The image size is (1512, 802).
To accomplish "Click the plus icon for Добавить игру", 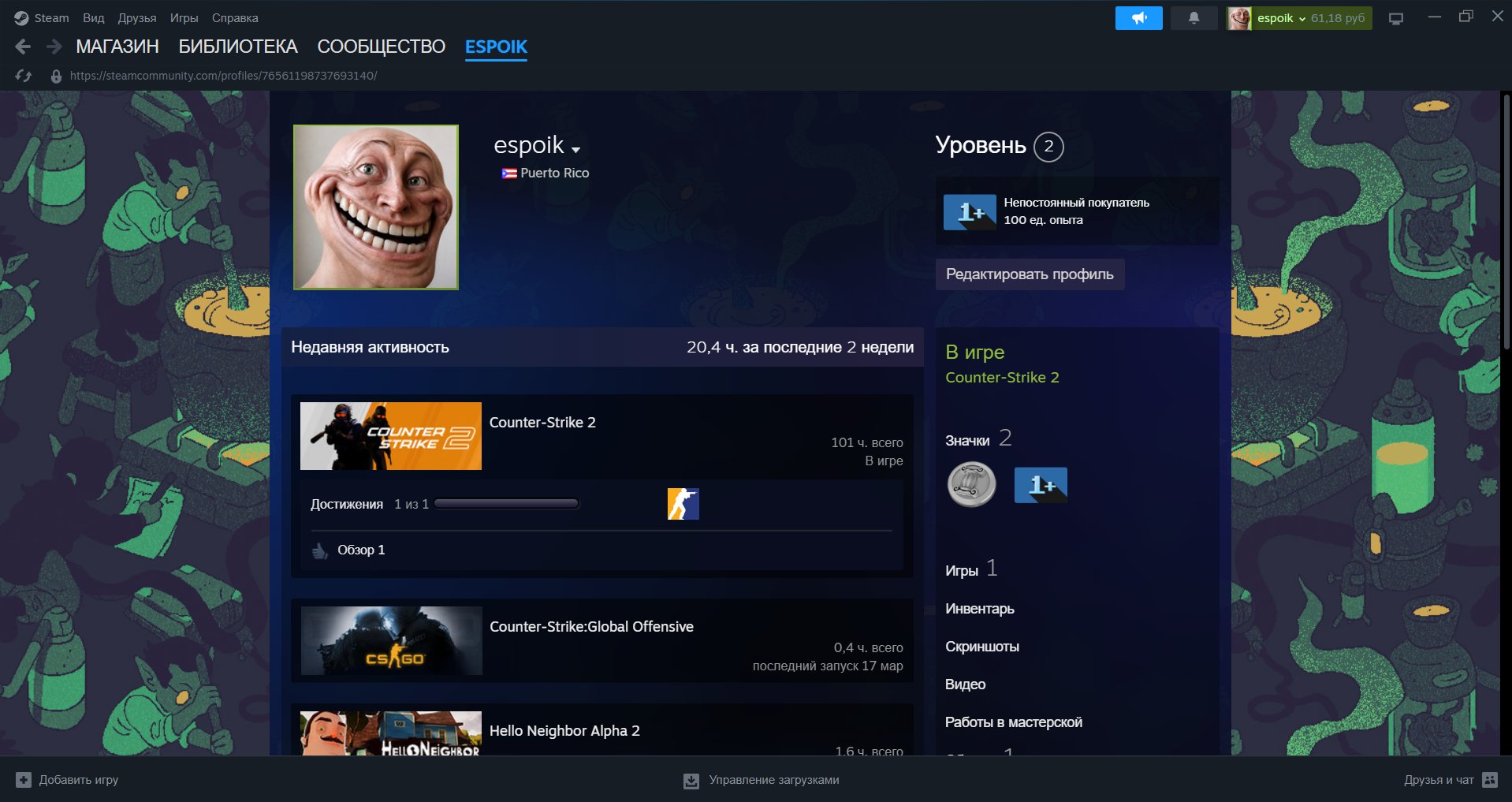I will point(24,780).
